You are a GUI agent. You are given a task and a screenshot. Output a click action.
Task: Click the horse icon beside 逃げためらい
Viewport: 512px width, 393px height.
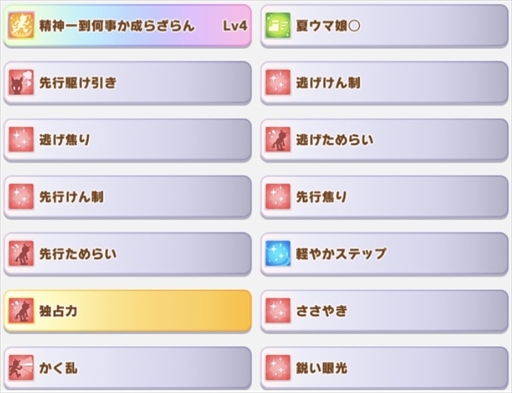278,139
